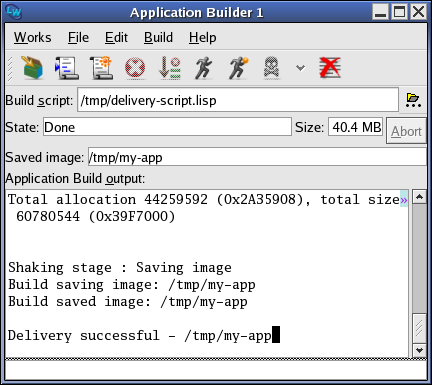
Task: Click the Saved image path field
Action: pyautogui.click(x=257, y=157)
